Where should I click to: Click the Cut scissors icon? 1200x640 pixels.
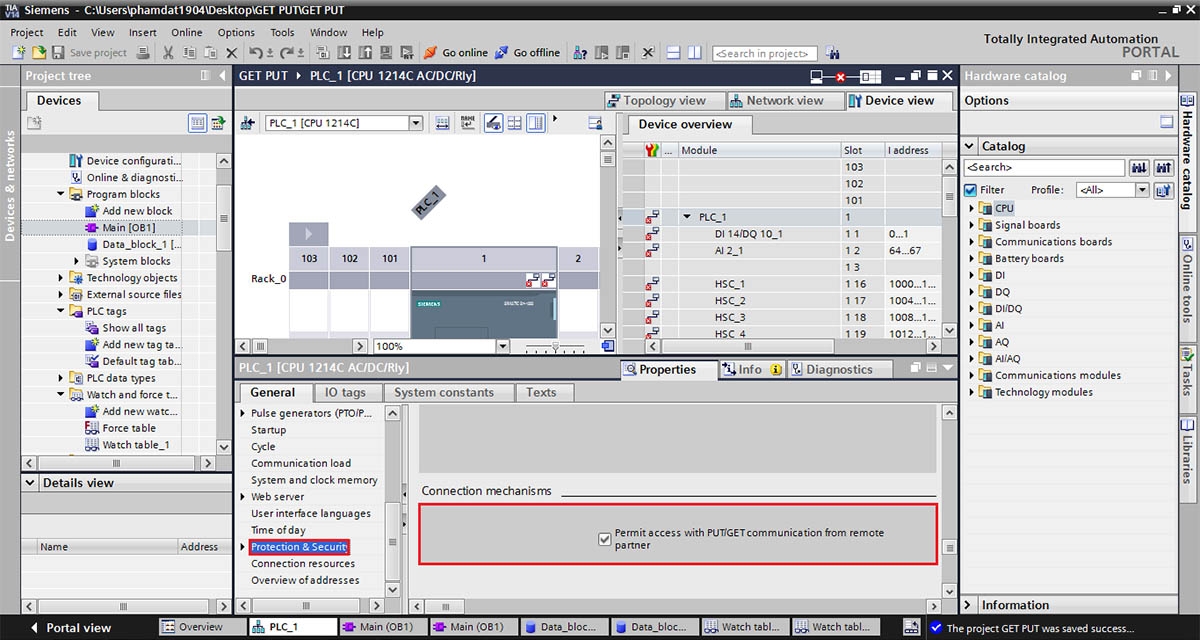click(168, 52)
